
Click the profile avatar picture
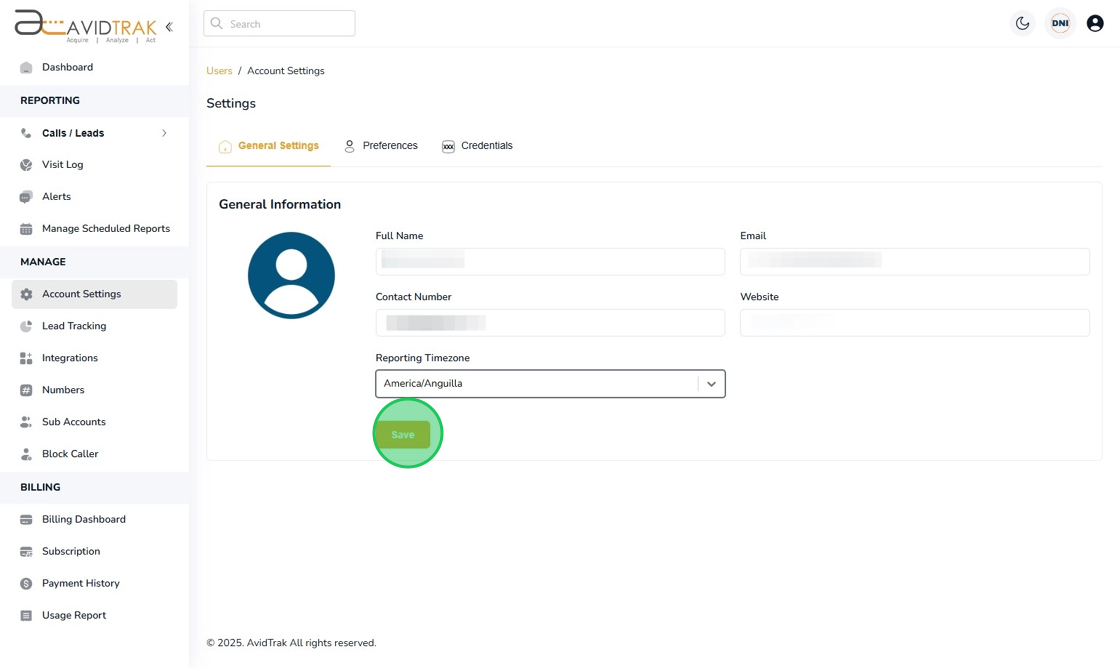(291, 275)
